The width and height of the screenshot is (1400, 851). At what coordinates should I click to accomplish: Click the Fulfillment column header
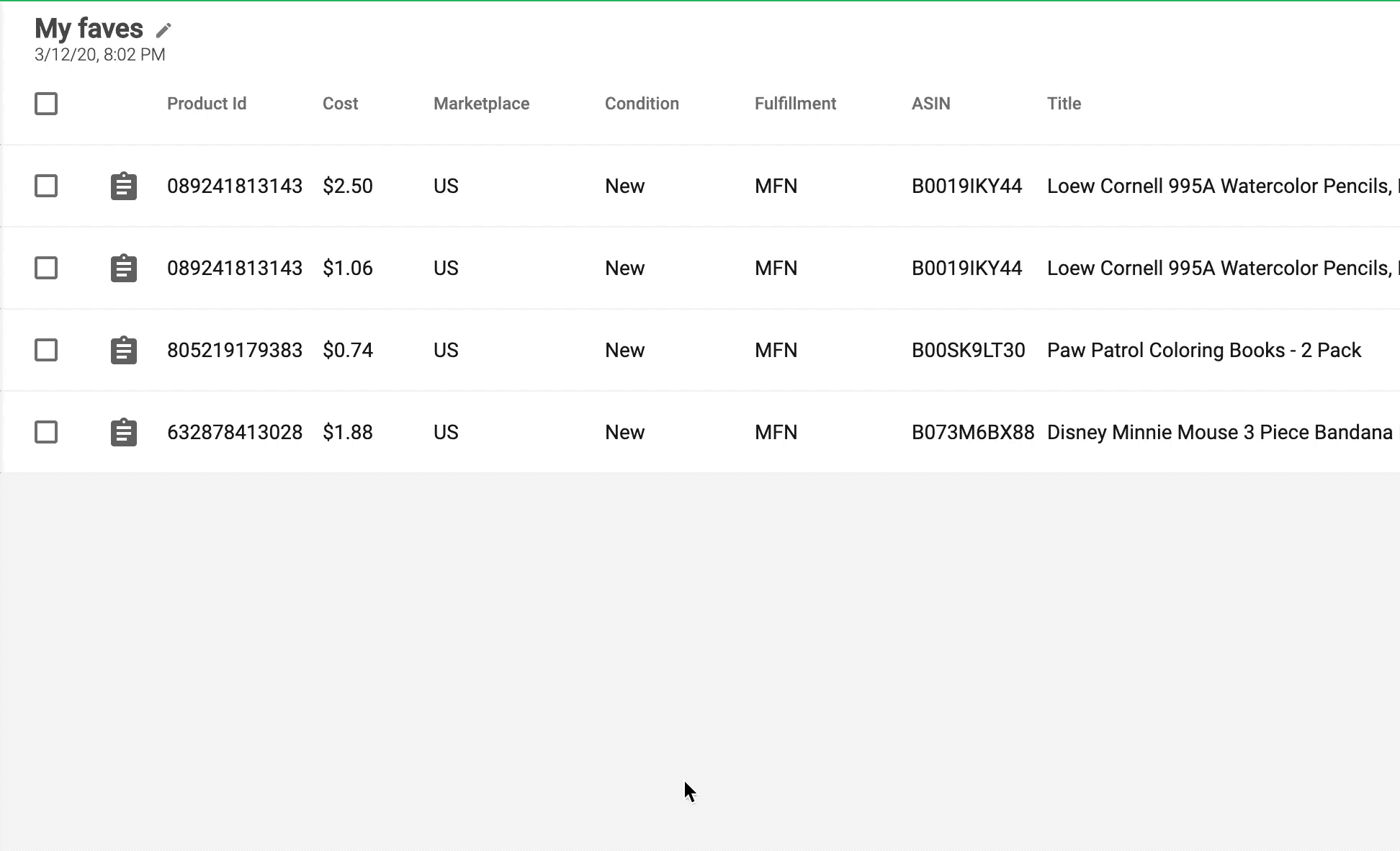point(795,104)
